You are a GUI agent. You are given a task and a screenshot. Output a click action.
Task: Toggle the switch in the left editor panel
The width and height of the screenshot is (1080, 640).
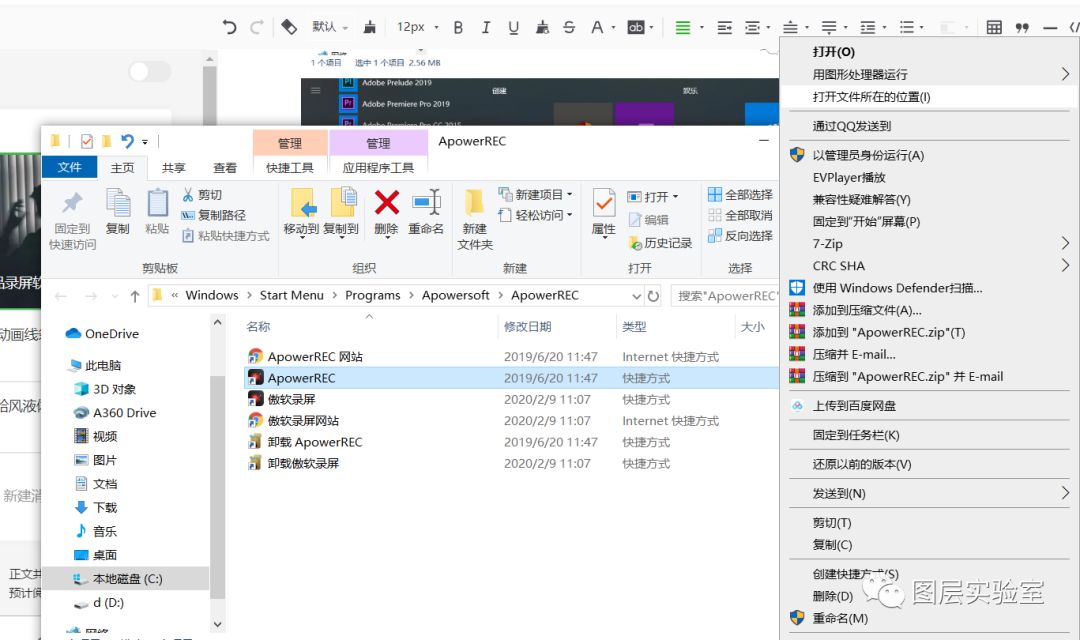(149, 72)
